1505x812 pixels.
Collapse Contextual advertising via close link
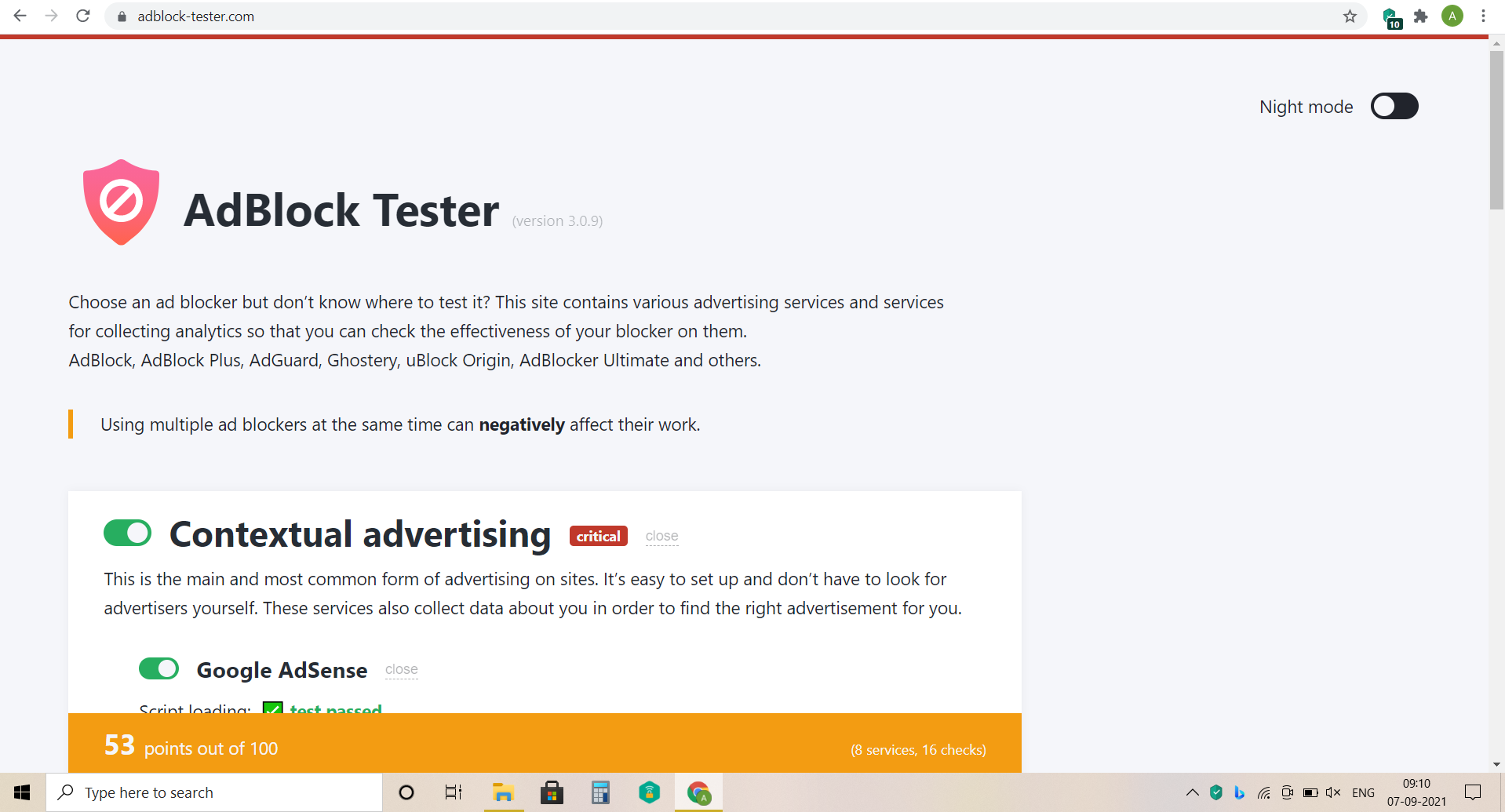click(x=661, y=536)
